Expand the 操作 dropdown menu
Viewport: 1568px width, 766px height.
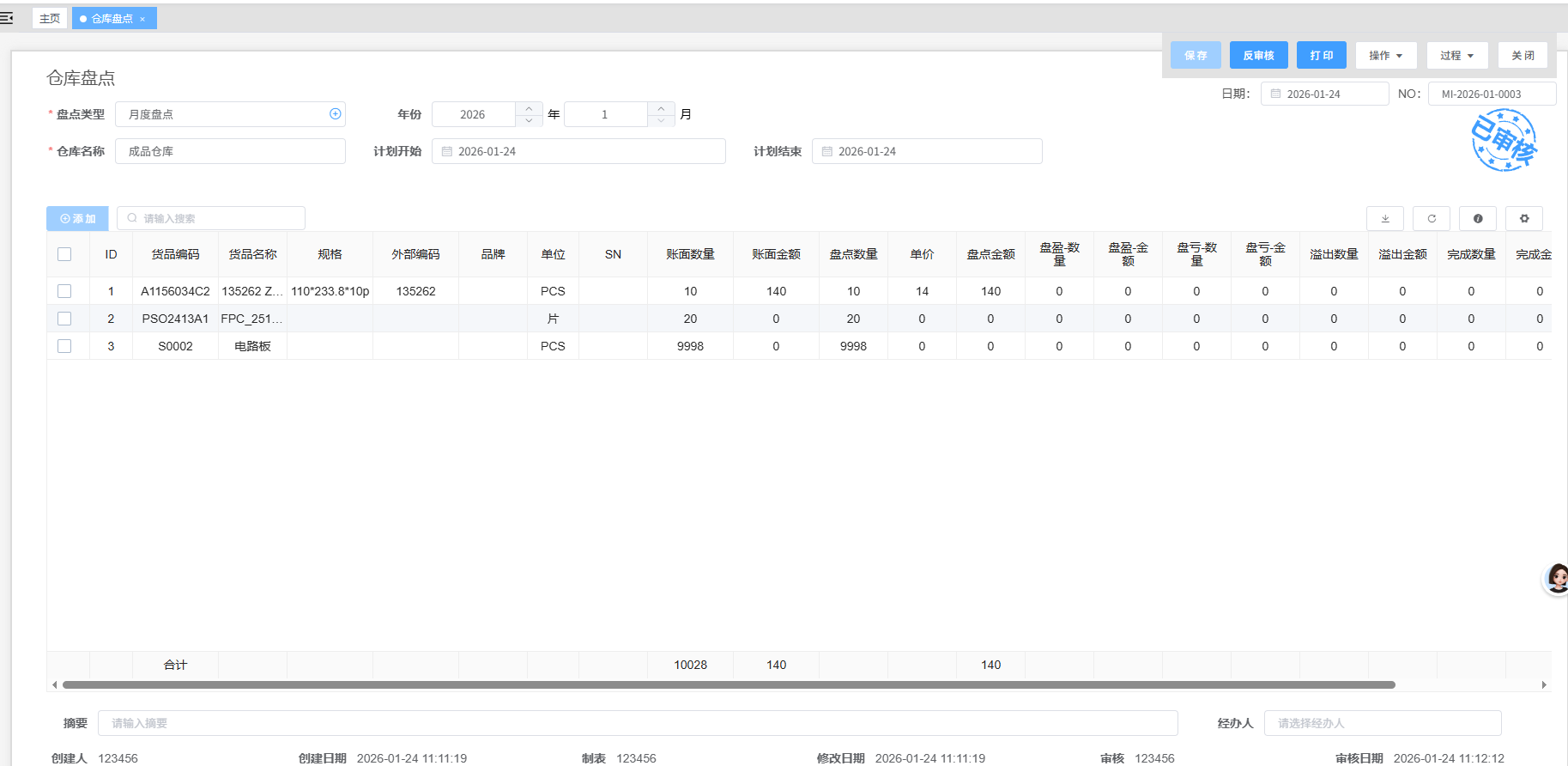(x=1385, y=56)
